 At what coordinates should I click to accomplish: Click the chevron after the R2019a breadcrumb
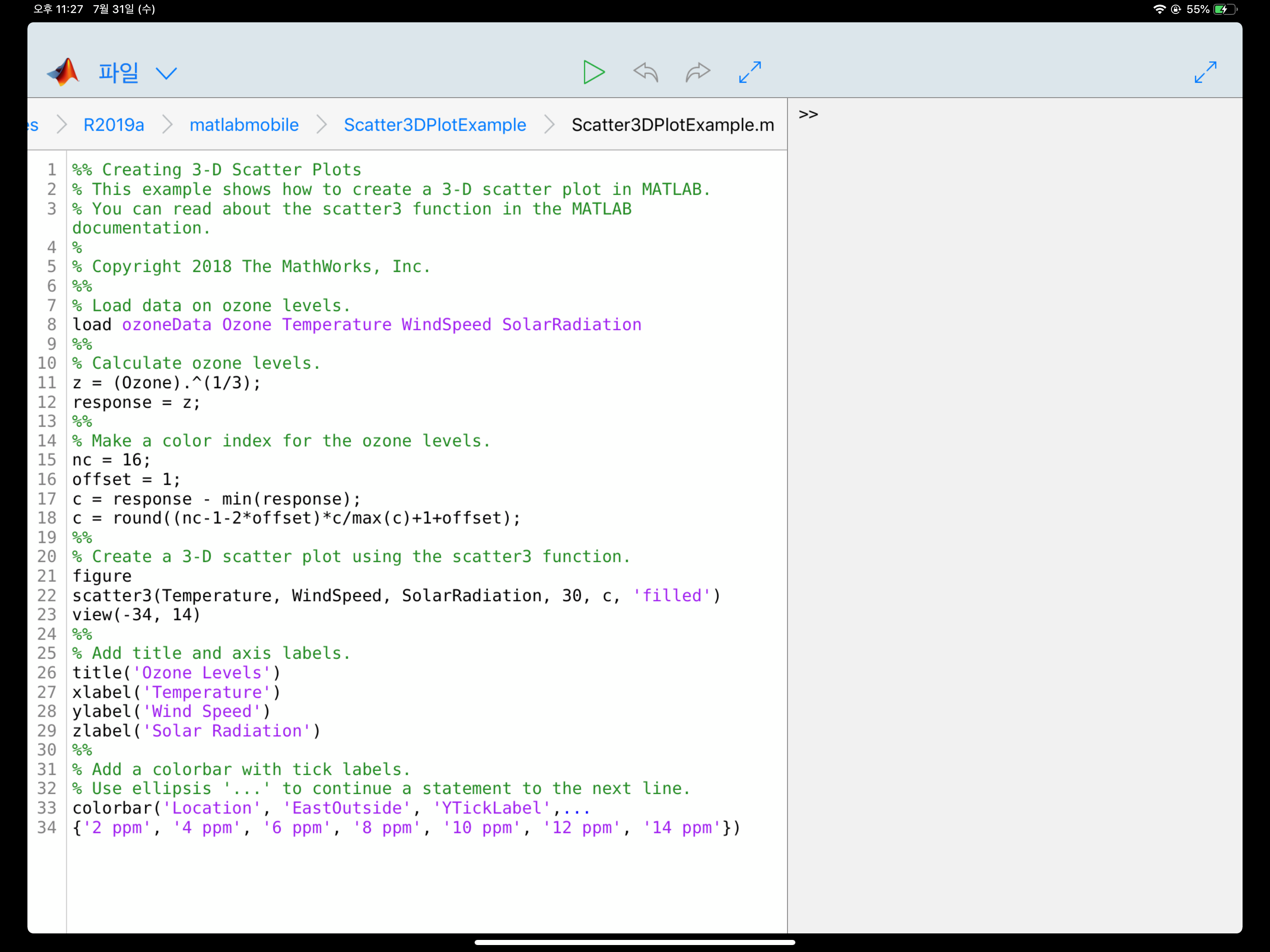[167, 125]
